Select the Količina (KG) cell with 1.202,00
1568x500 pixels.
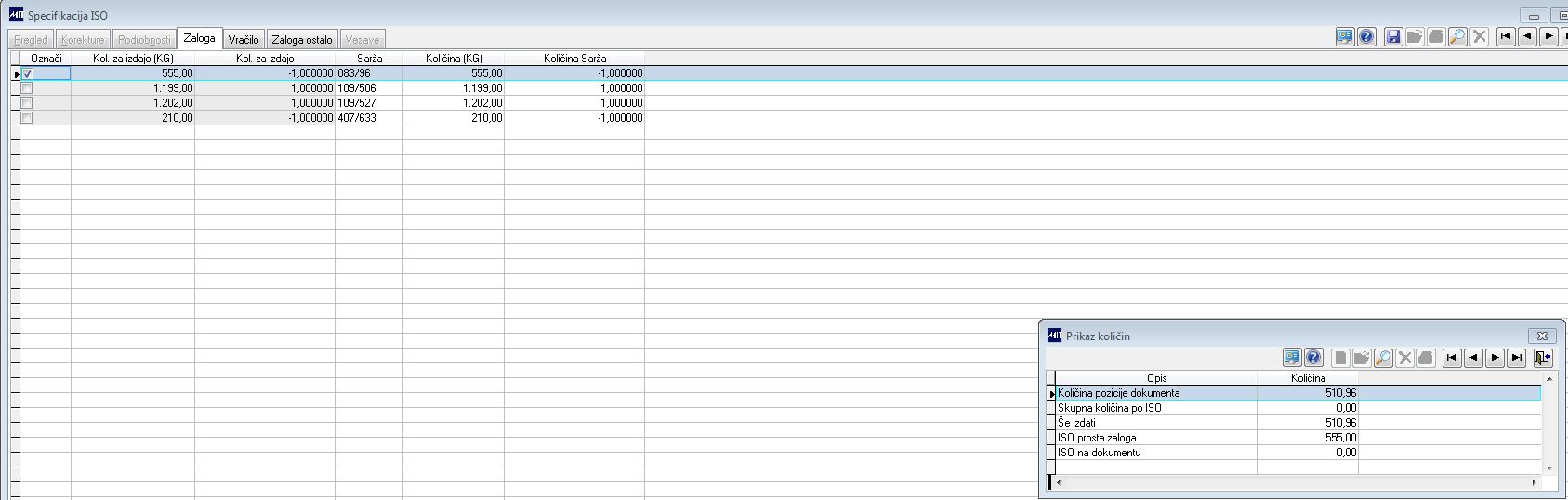click(x=454, y=103)
